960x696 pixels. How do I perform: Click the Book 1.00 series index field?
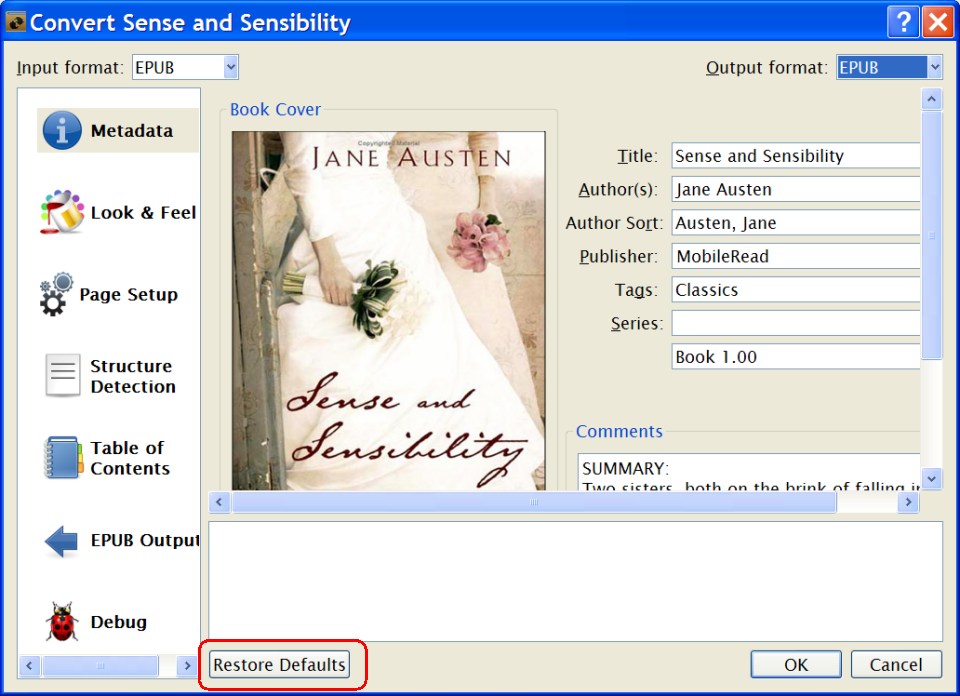(795, 357)
